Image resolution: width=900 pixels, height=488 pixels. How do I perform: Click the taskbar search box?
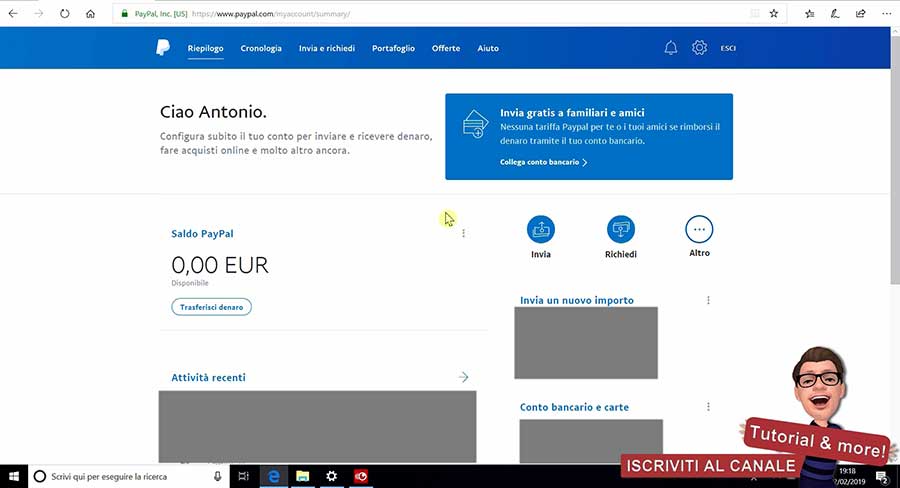129,476
